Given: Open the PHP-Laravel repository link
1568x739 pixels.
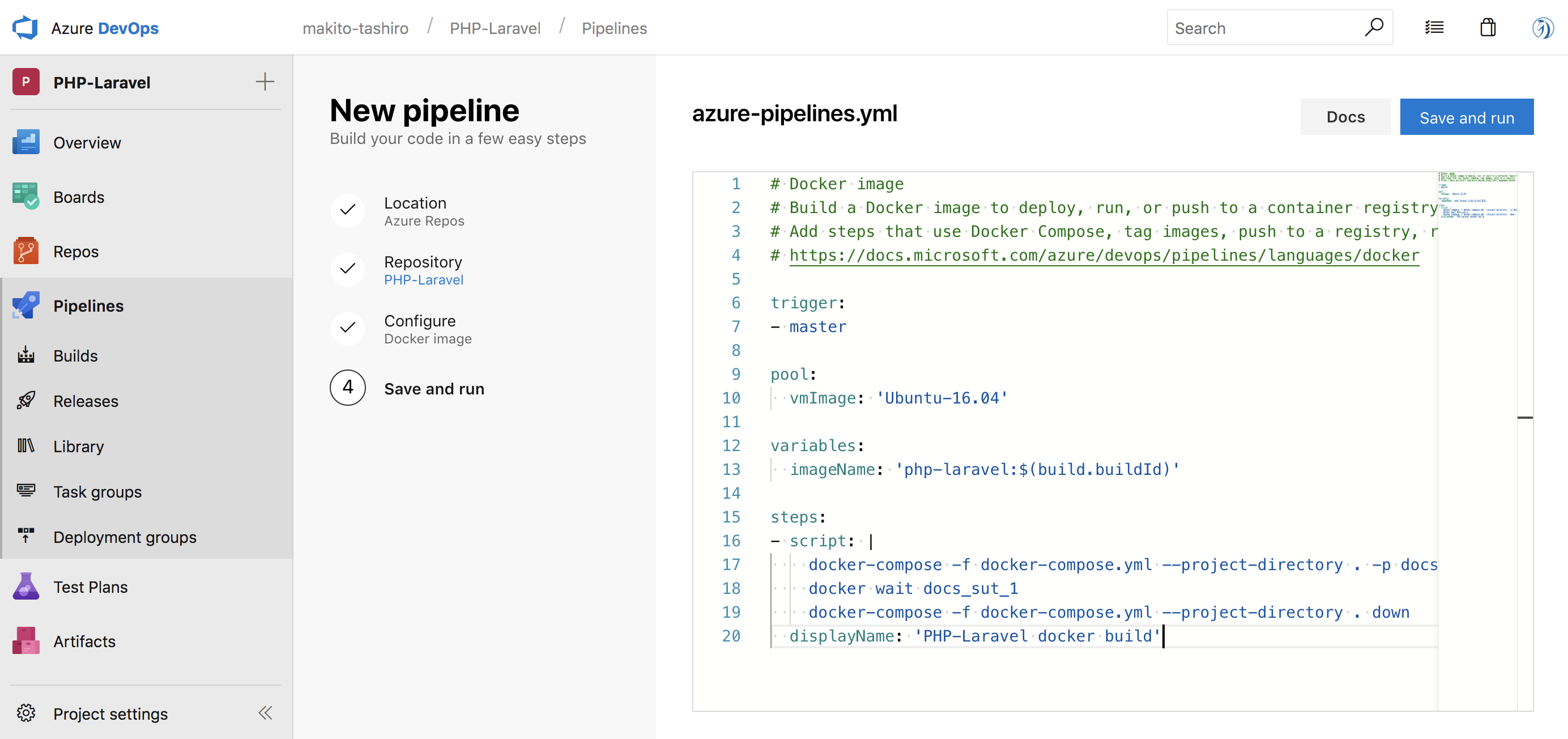Looking at the screenshot, I should [x=424, y=279].
